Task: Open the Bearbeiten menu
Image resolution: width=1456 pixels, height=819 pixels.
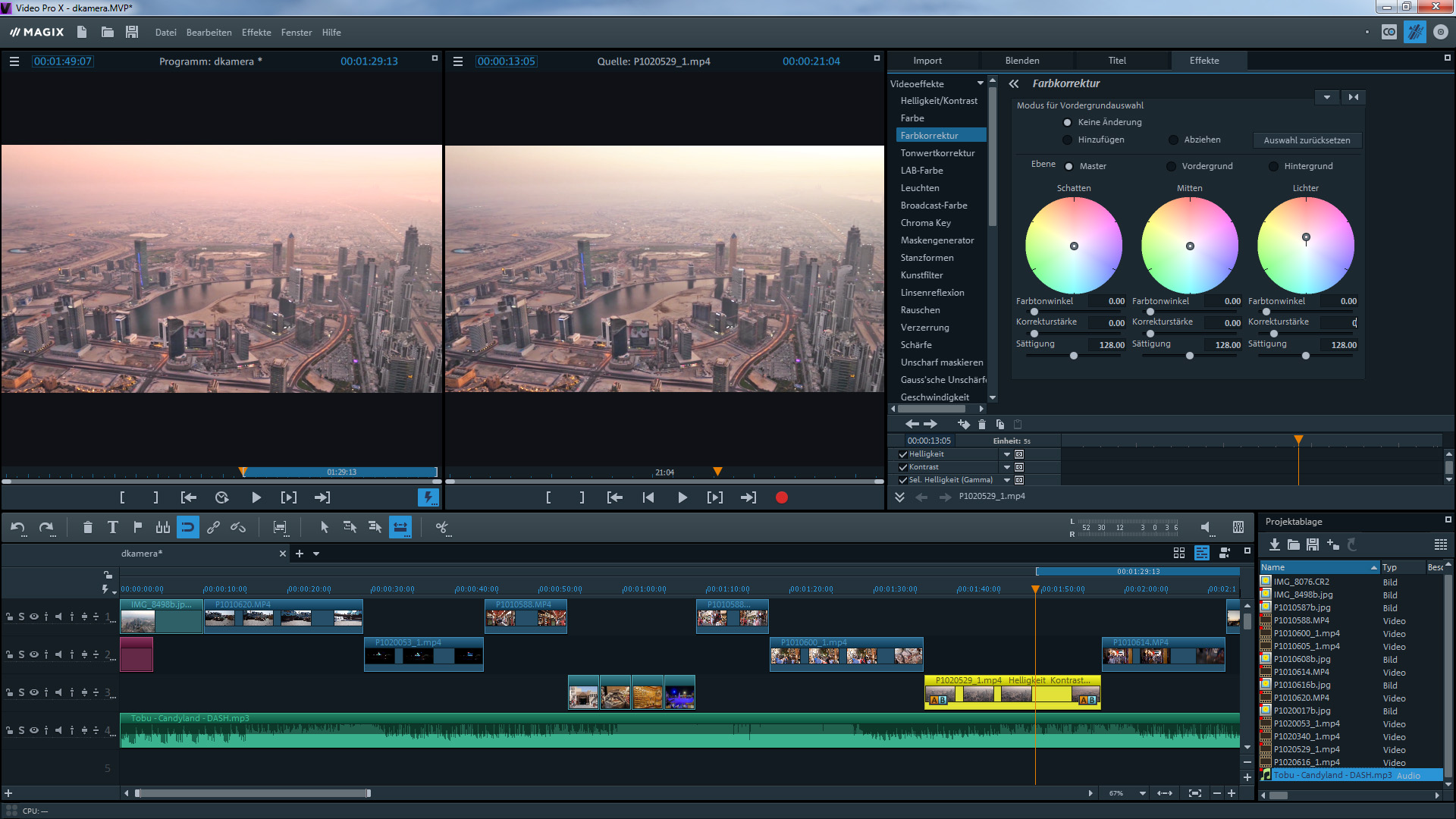Action: coord(209,33)
